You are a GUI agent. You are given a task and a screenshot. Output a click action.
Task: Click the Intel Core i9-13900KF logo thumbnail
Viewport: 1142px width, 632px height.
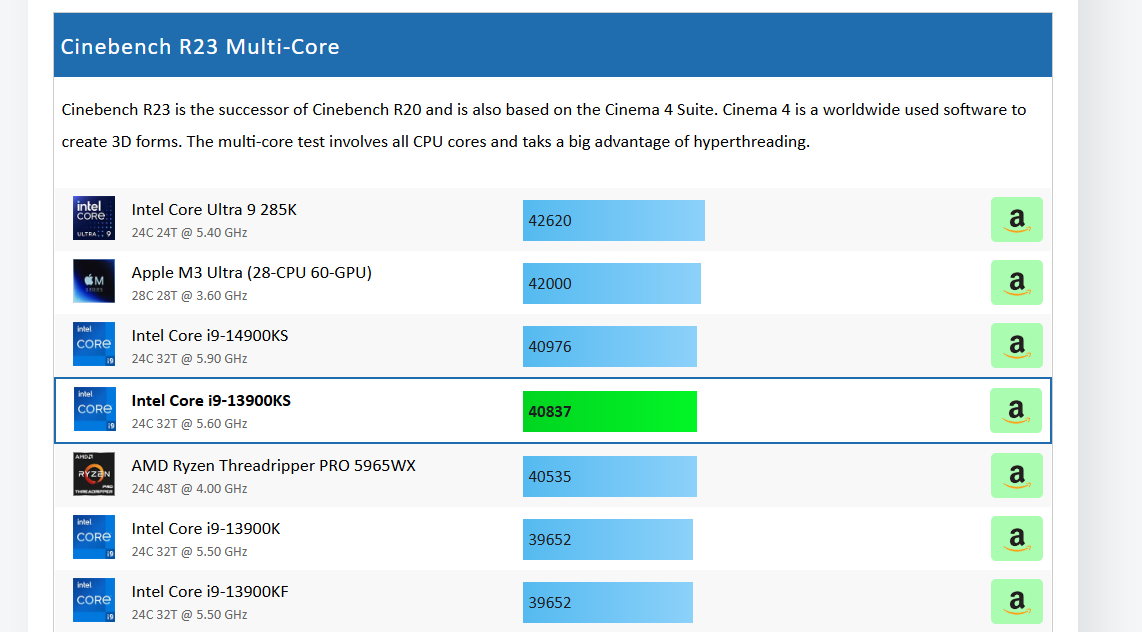tap(94, 600)
